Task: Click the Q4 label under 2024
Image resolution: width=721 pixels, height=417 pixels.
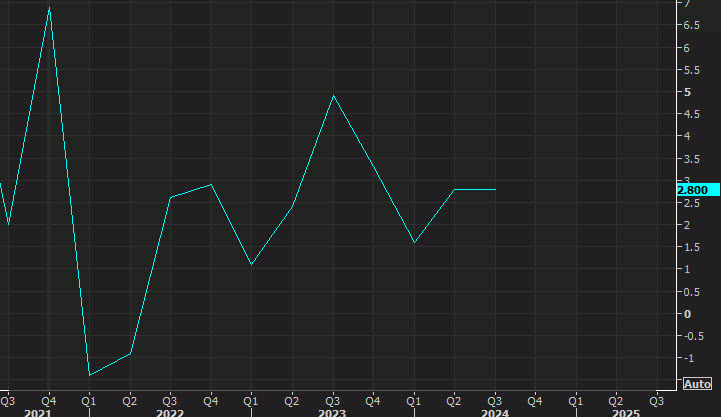Action: click(536, 399)
